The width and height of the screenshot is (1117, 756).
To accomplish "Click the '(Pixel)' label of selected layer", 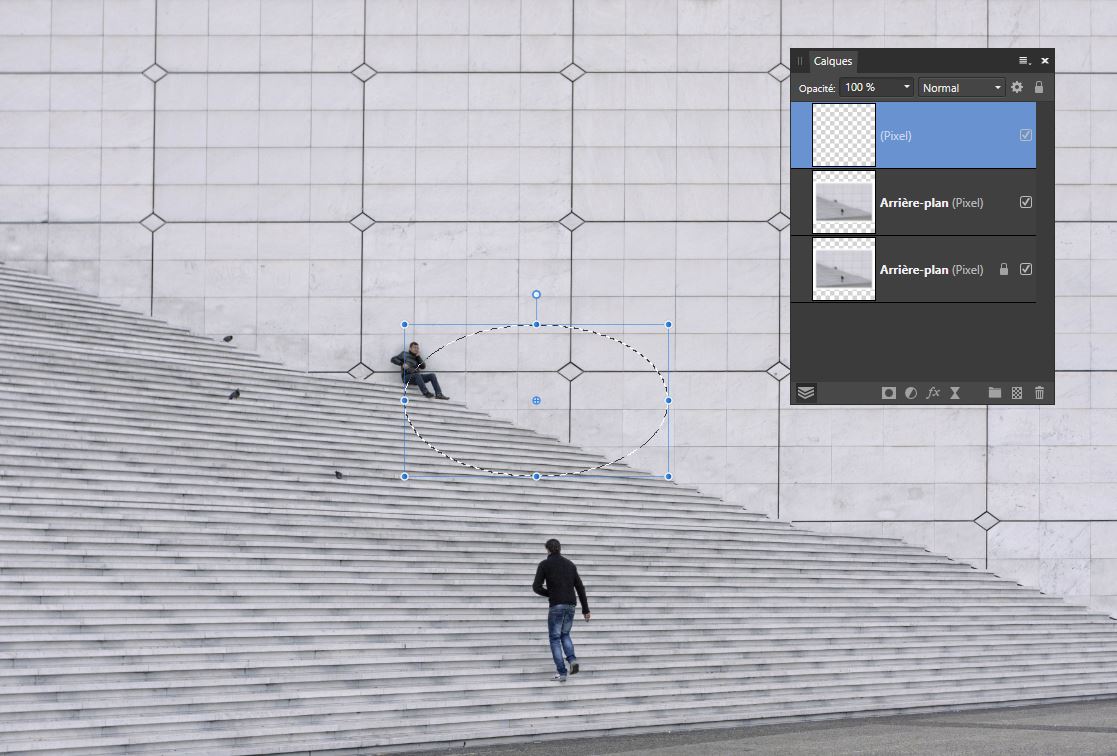I will click(895, 135).
